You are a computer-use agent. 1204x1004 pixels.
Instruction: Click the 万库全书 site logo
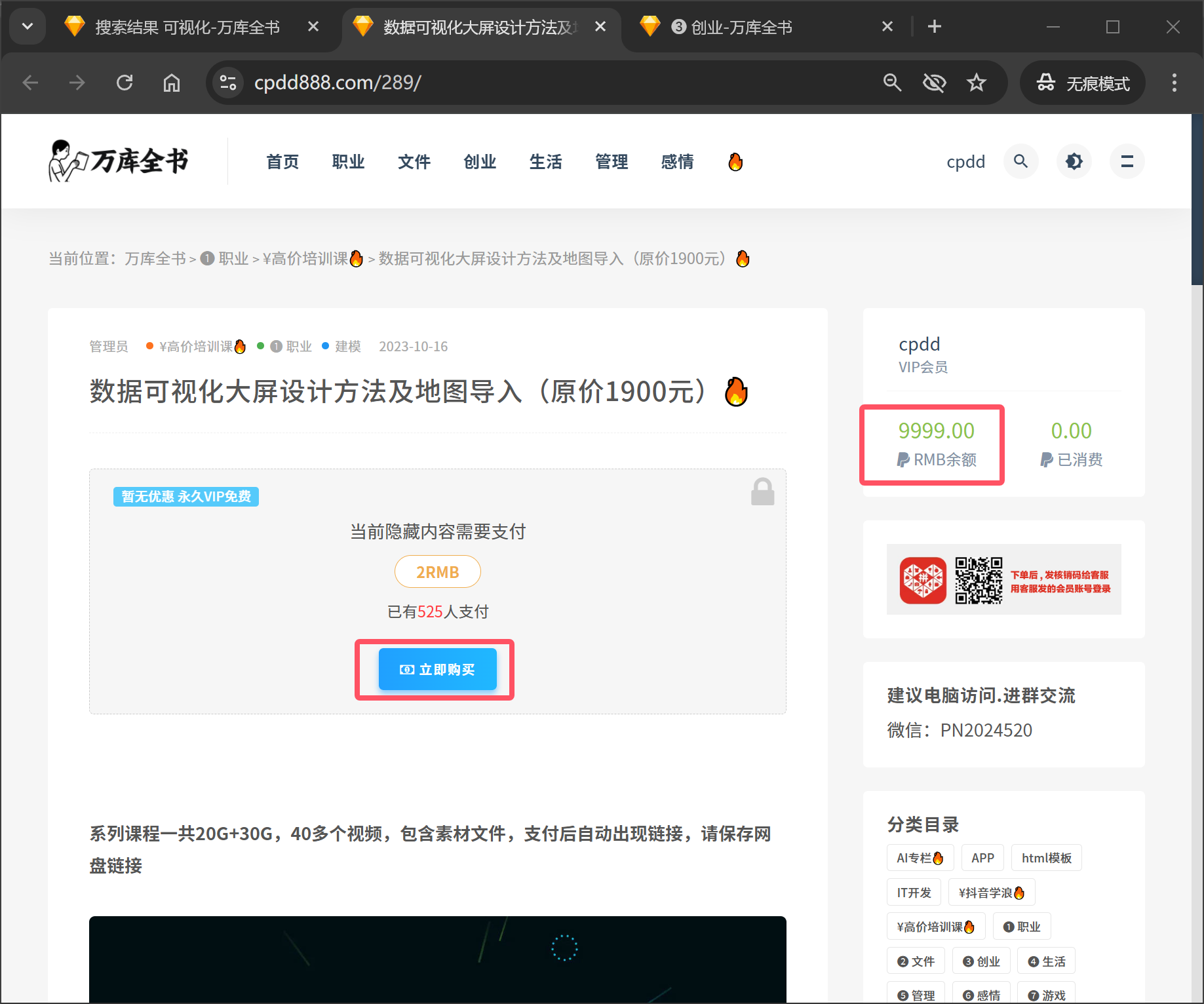coord(119,161)
